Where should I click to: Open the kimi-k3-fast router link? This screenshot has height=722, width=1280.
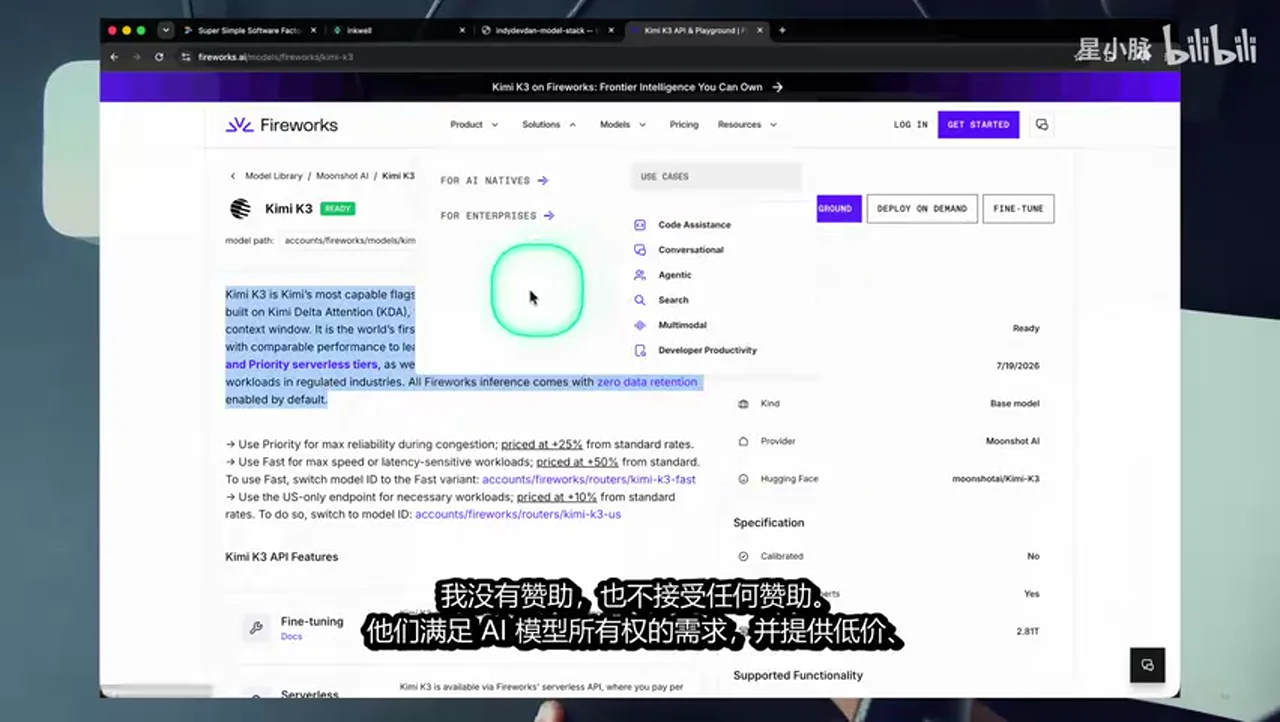coord(589,480)
